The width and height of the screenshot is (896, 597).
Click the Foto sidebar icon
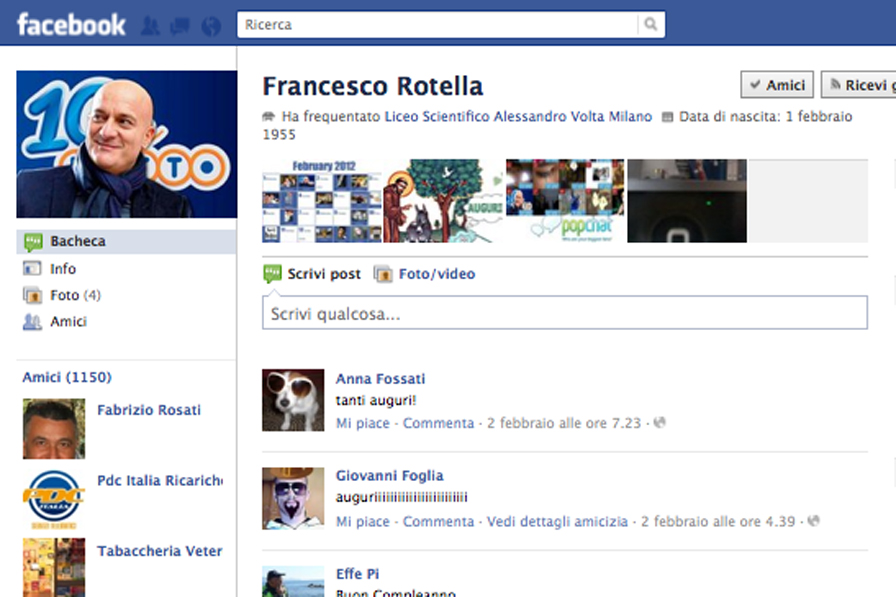pyautogui.click(x=32, y=295)
